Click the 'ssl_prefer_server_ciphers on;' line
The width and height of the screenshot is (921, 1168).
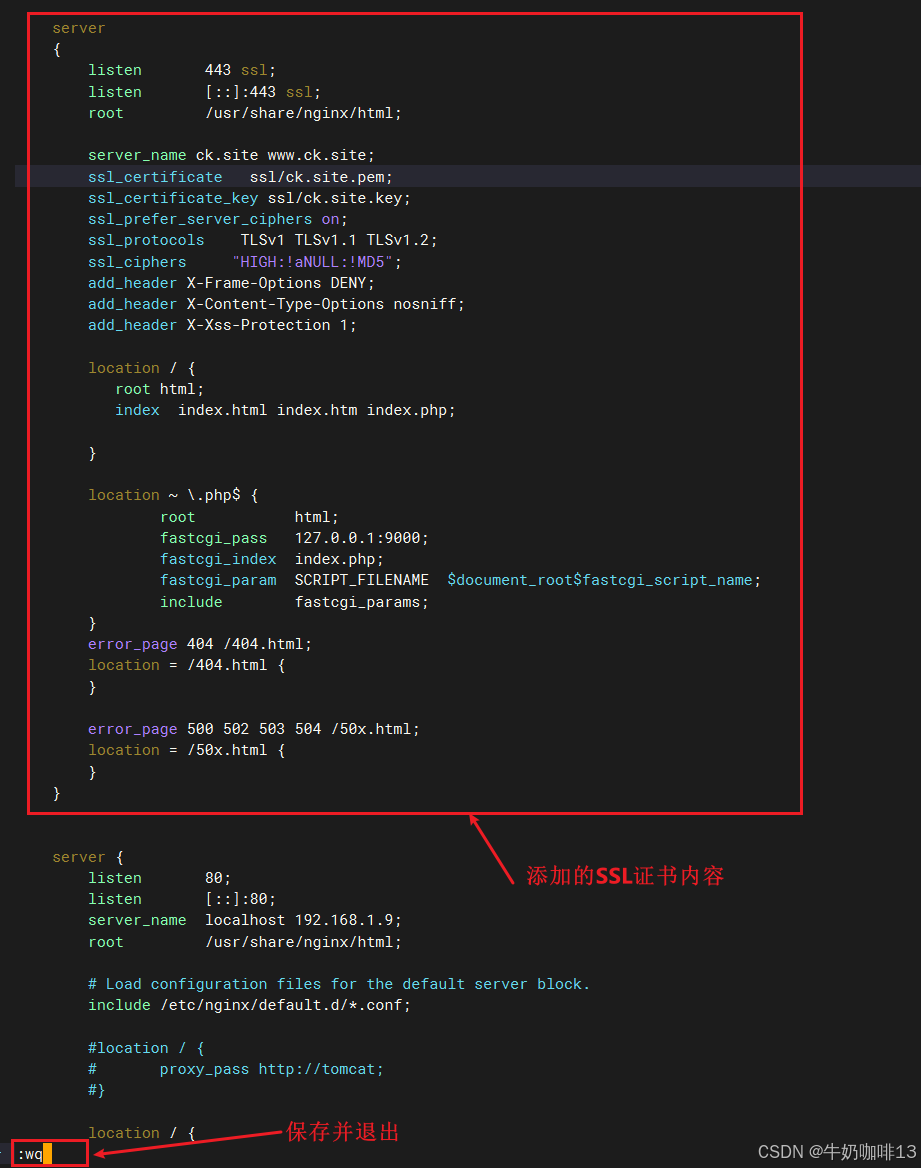[x=218, y=219]
